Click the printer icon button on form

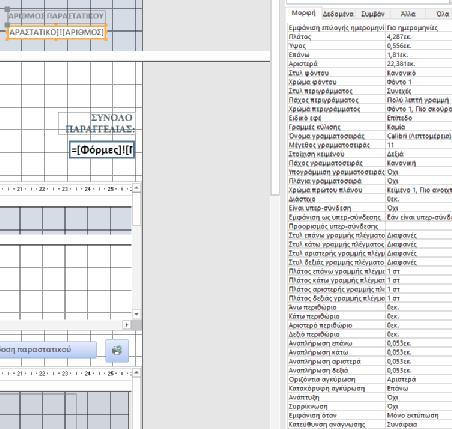tap(117, 350)
